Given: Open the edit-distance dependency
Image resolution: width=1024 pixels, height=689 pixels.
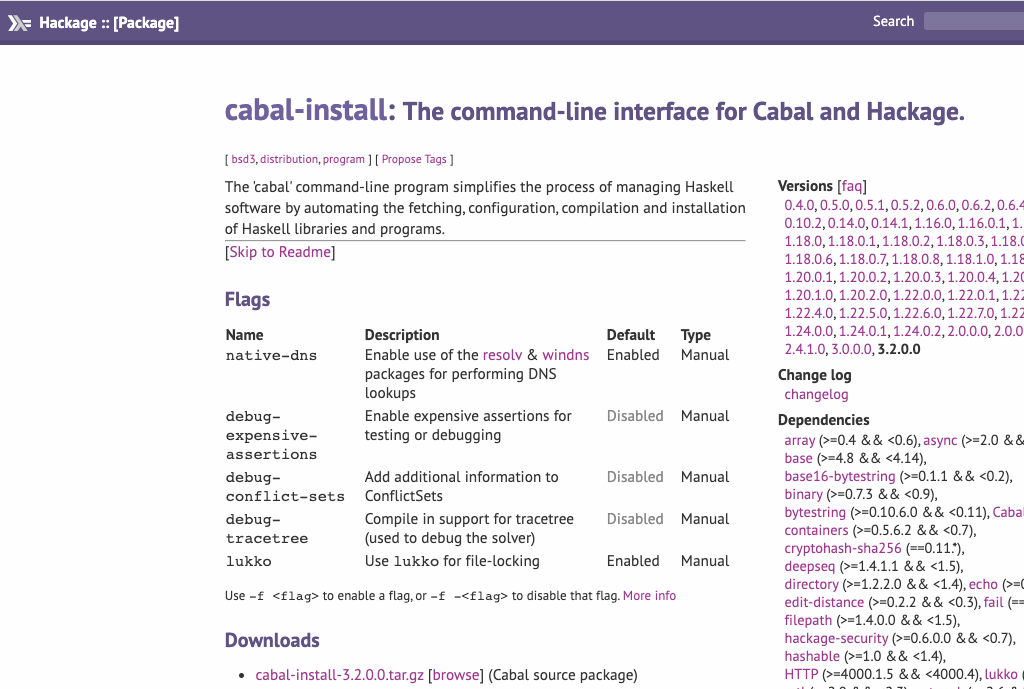Looking at the screenshot, I should coord(824,602).
